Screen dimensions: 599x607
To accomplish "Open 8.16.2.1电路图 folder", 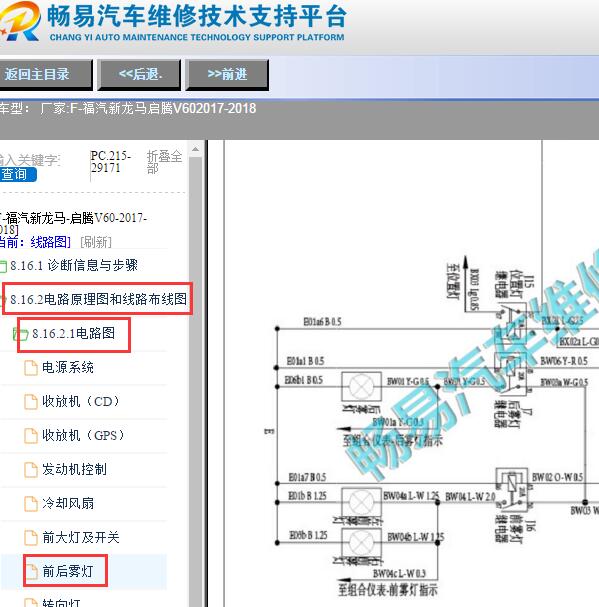I will [74, 333].
